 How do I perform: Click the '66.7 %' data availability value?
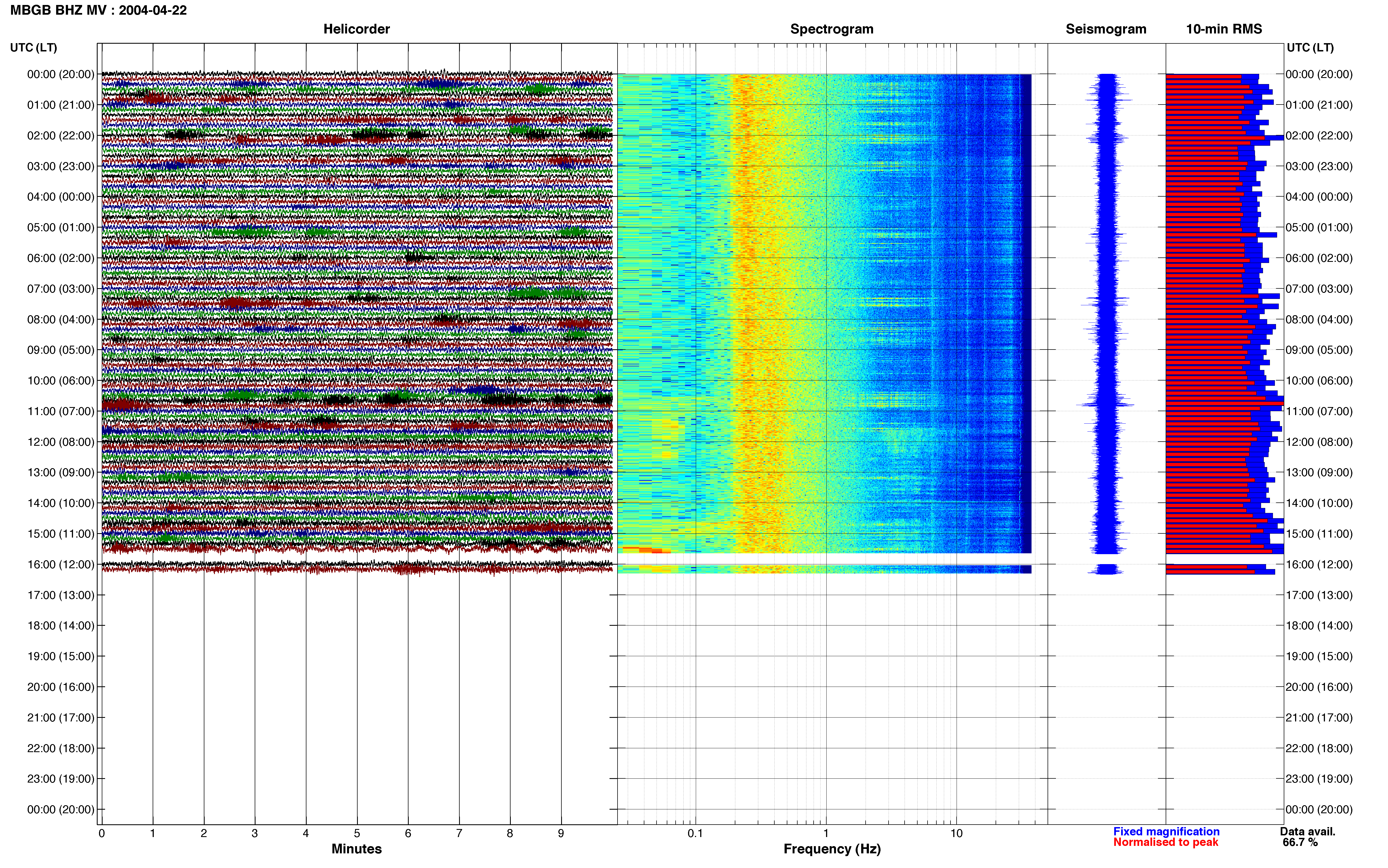tap(1300, 842)
